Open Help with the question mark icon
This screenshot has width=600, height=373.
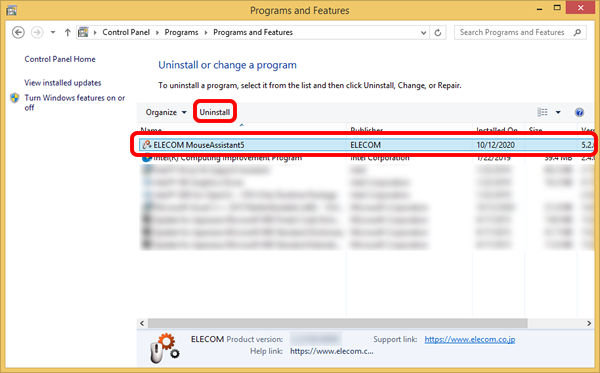tap(579, 112)
